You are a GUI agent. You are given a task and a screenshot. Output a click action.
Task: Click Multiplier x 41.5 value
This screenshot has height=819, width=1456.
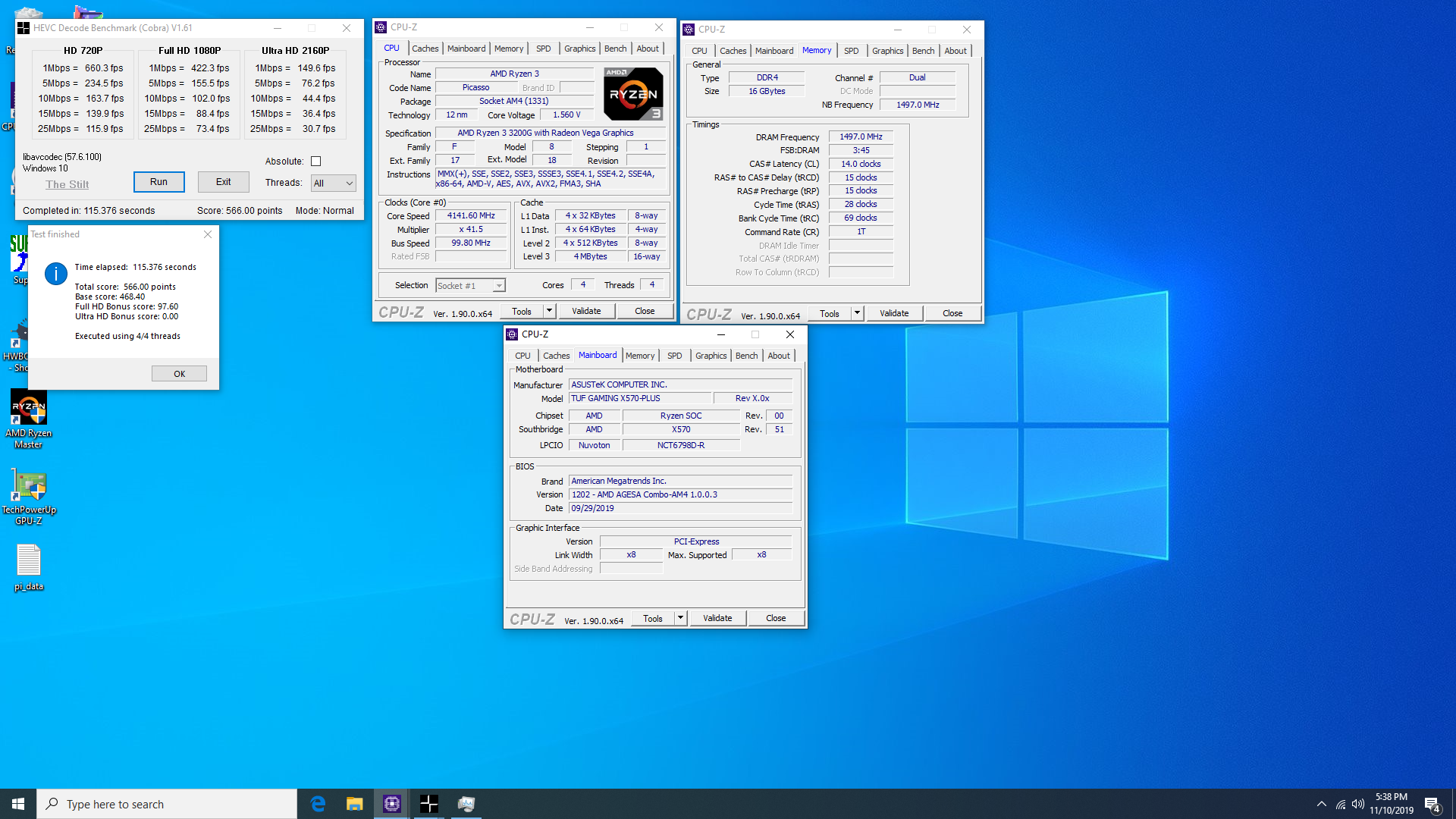[471, 230]
